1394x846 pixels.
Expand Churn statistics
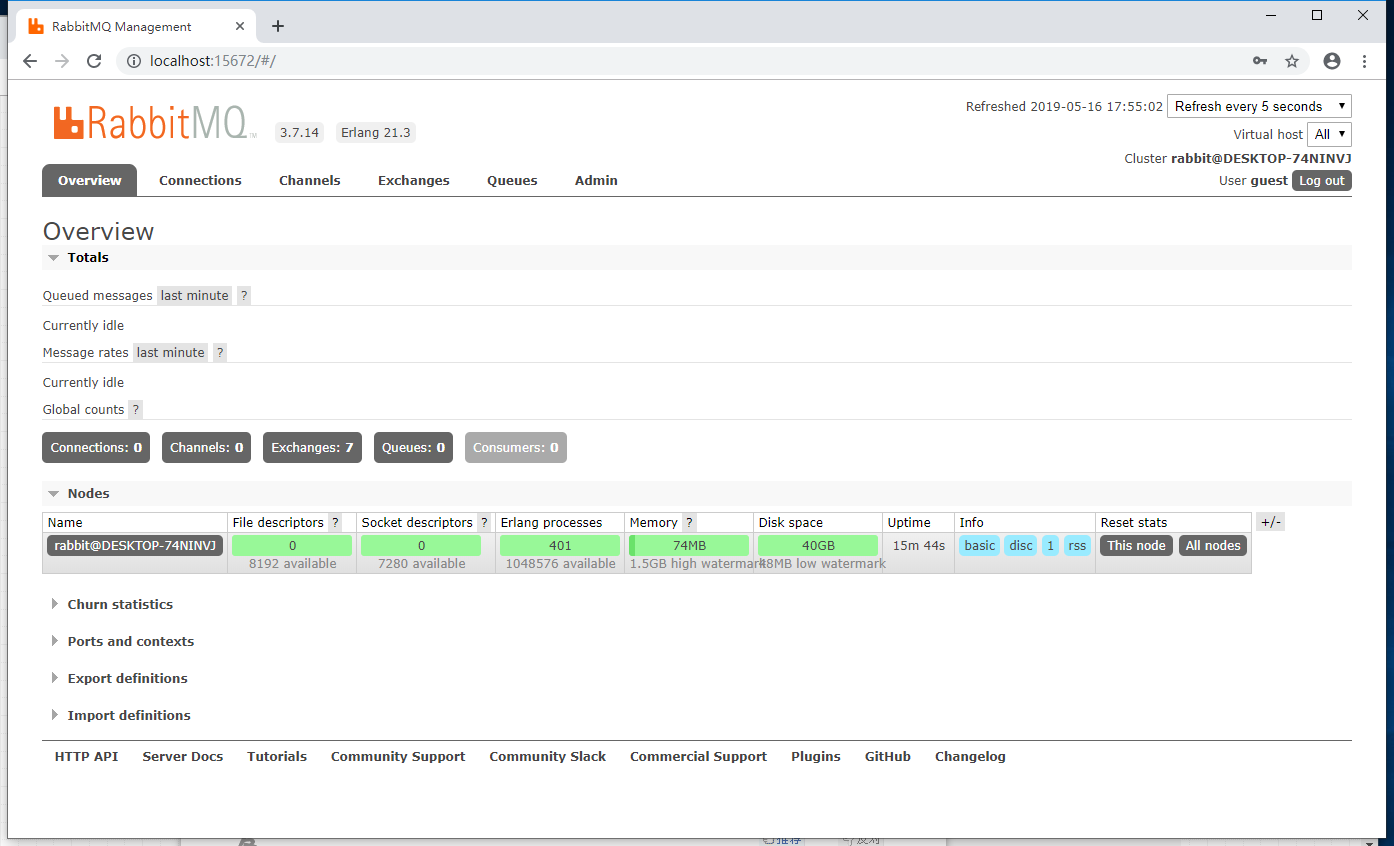coord(119,604)
